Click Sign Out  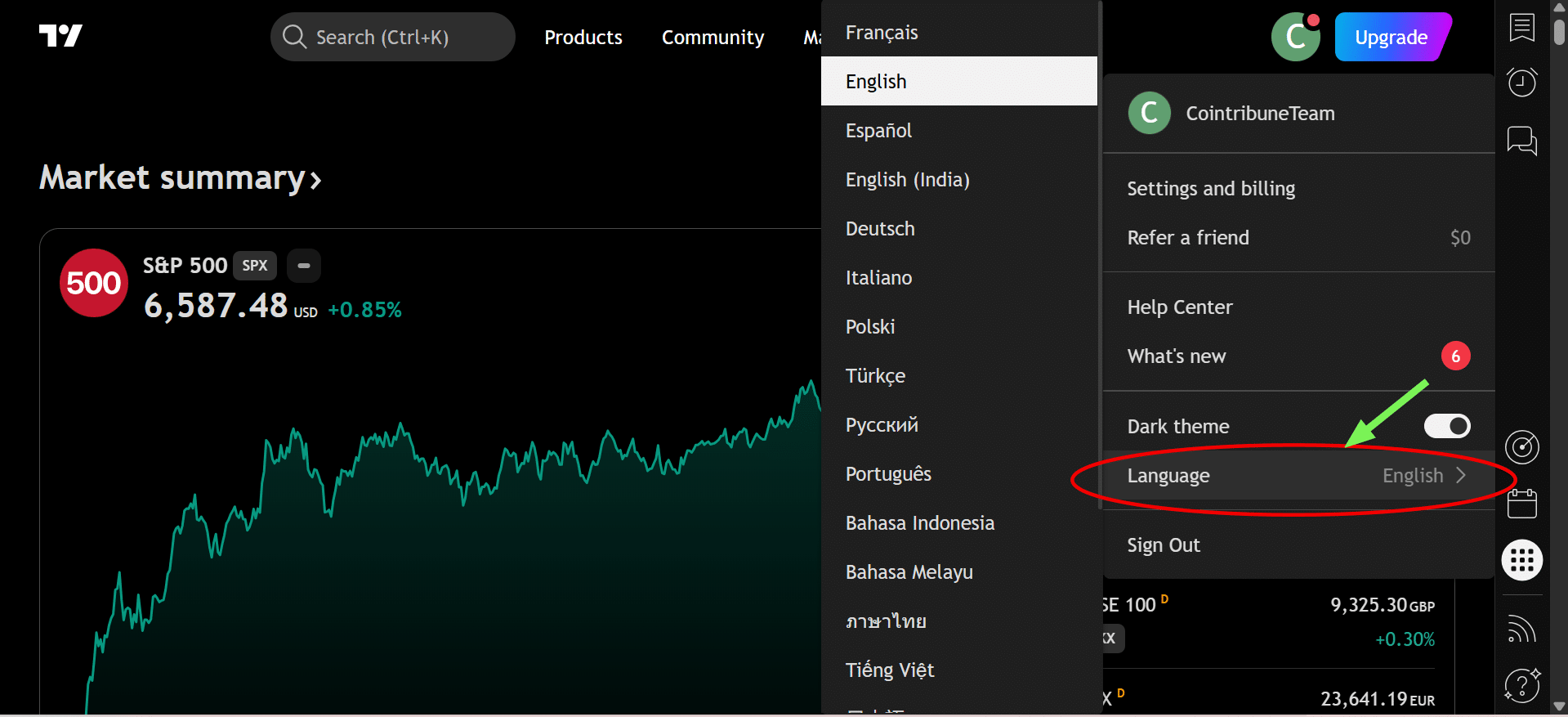[1164, 545]
